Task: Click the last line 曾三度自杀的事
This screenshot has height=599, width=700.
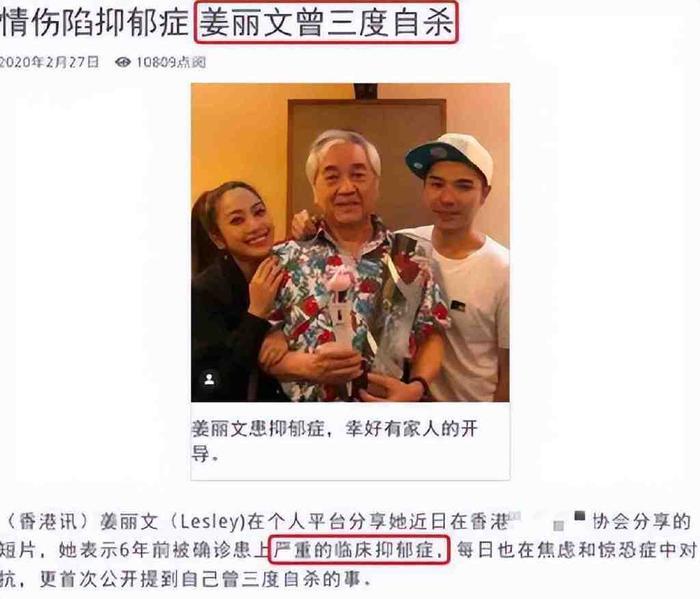Action: tap(300, 579)
